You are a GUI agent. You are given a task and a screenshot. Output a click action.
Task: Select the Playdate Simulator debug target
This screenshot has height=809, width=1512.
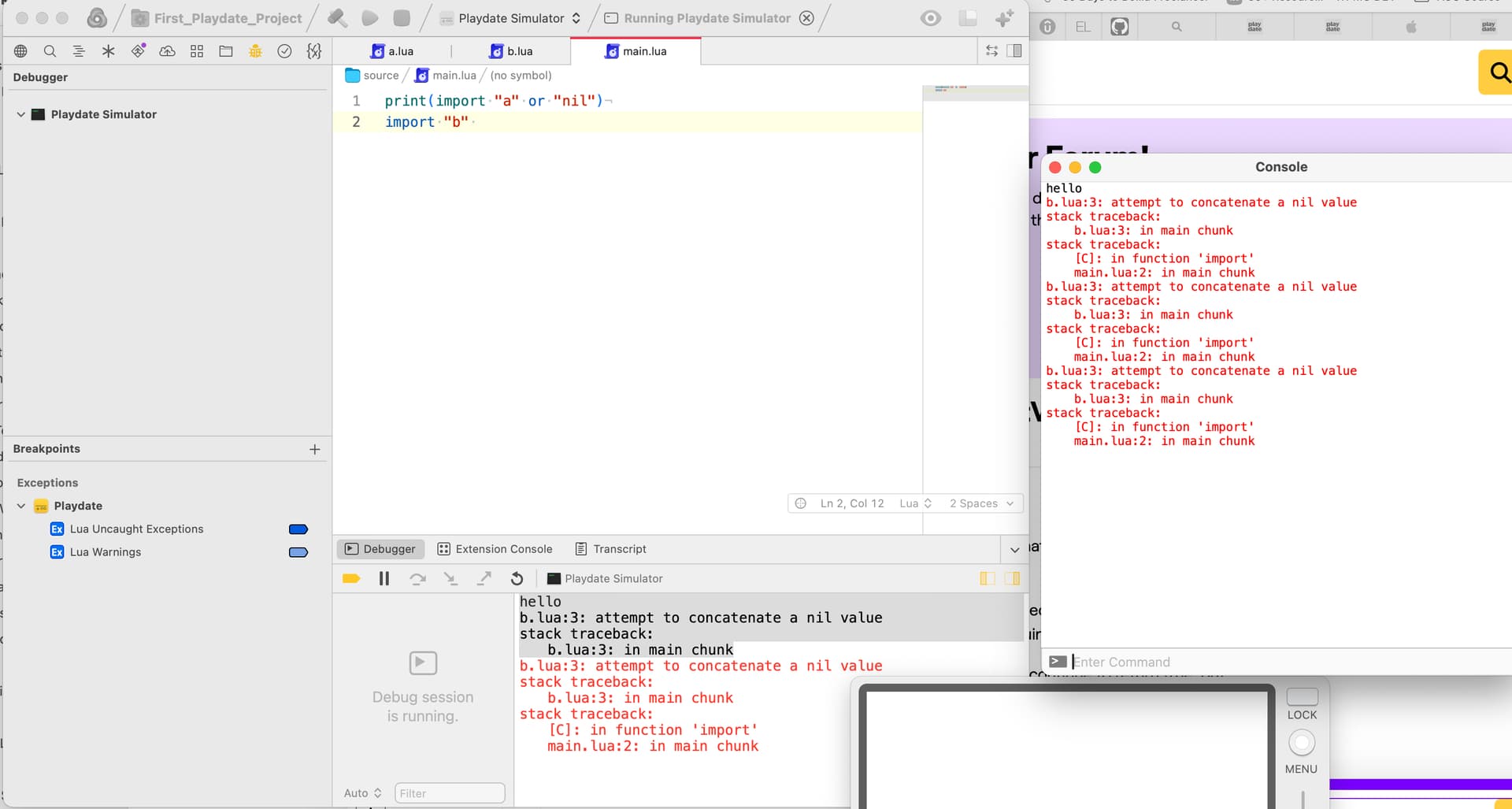[x=605, y=579]
